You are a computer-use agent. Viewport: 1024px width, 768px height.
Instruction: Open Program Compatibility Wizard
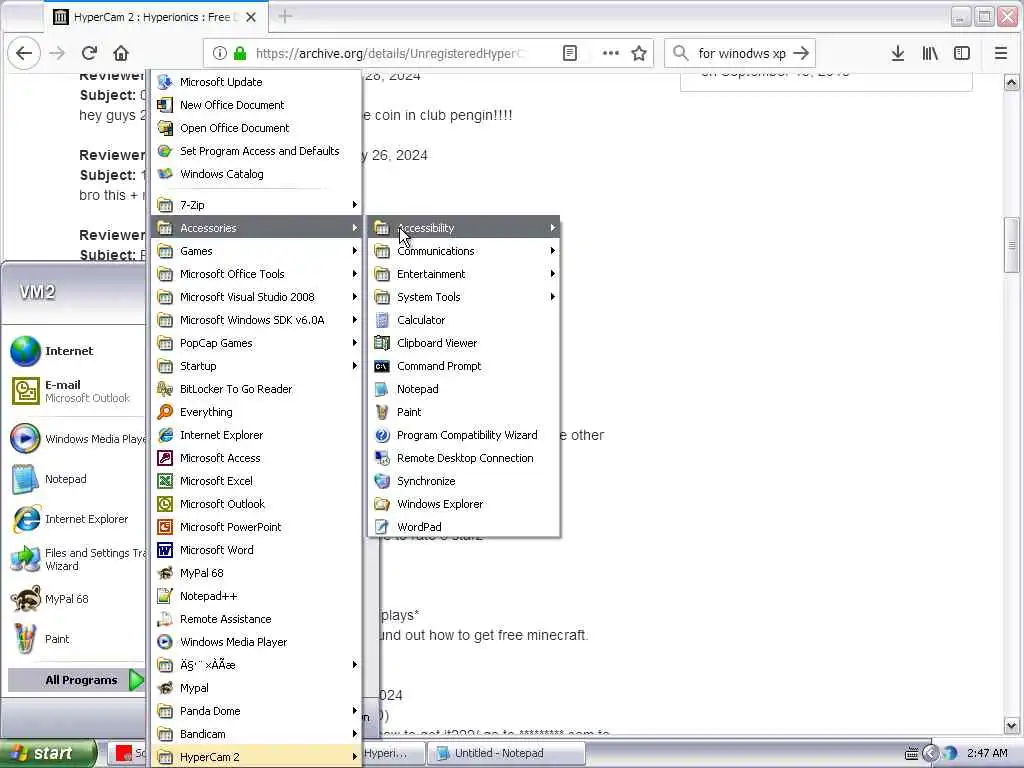coord(464,435)
